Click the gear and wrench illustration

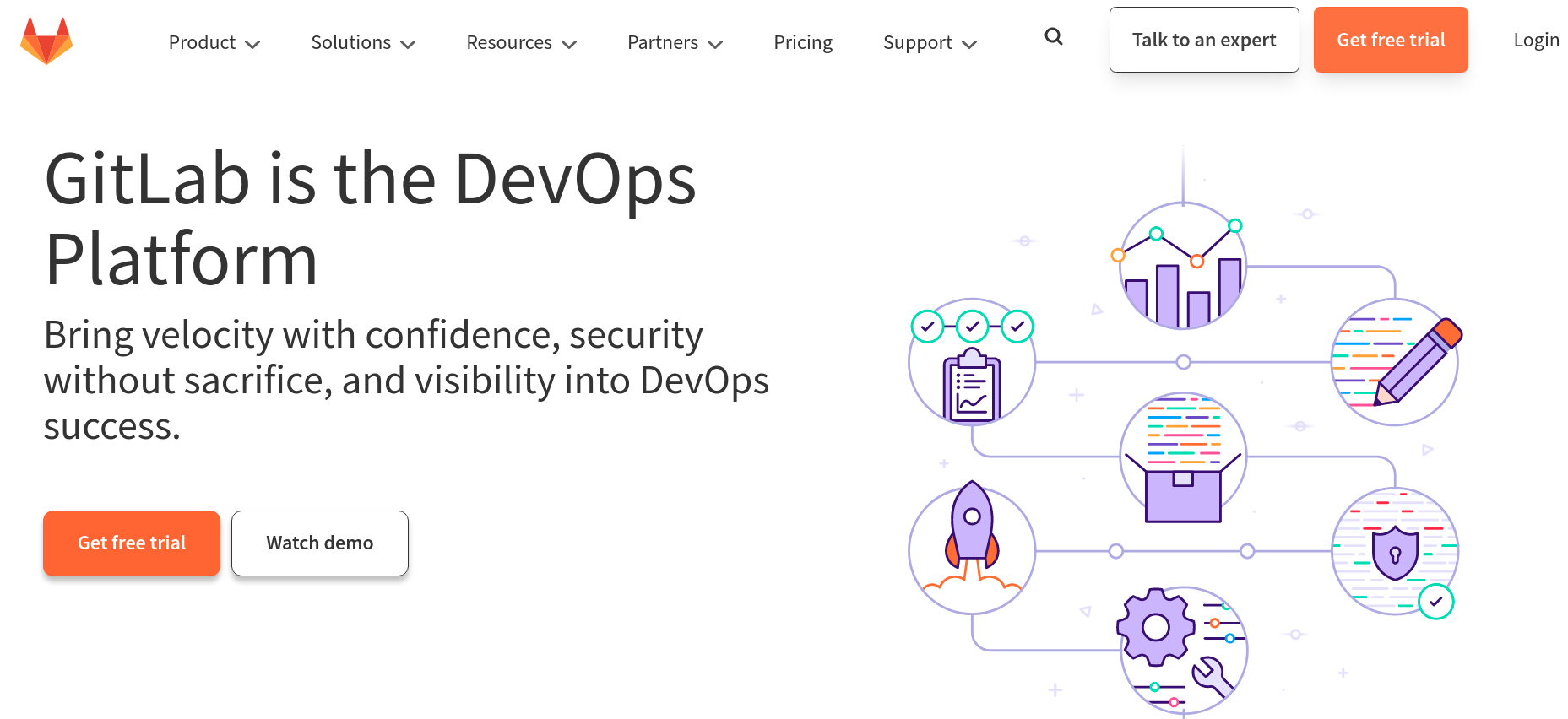(x=1183, y=650)
